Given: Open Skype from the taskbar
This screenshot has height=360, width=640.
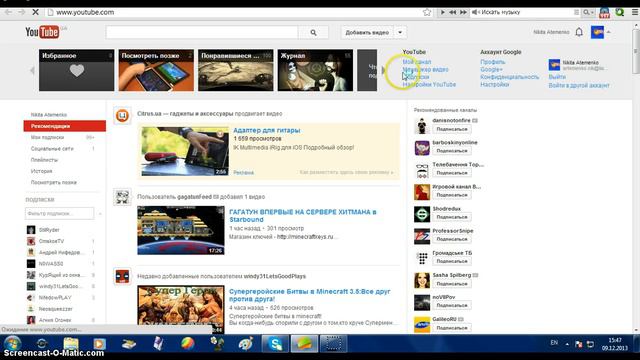Looking at the screenshot, I should 275,344.
